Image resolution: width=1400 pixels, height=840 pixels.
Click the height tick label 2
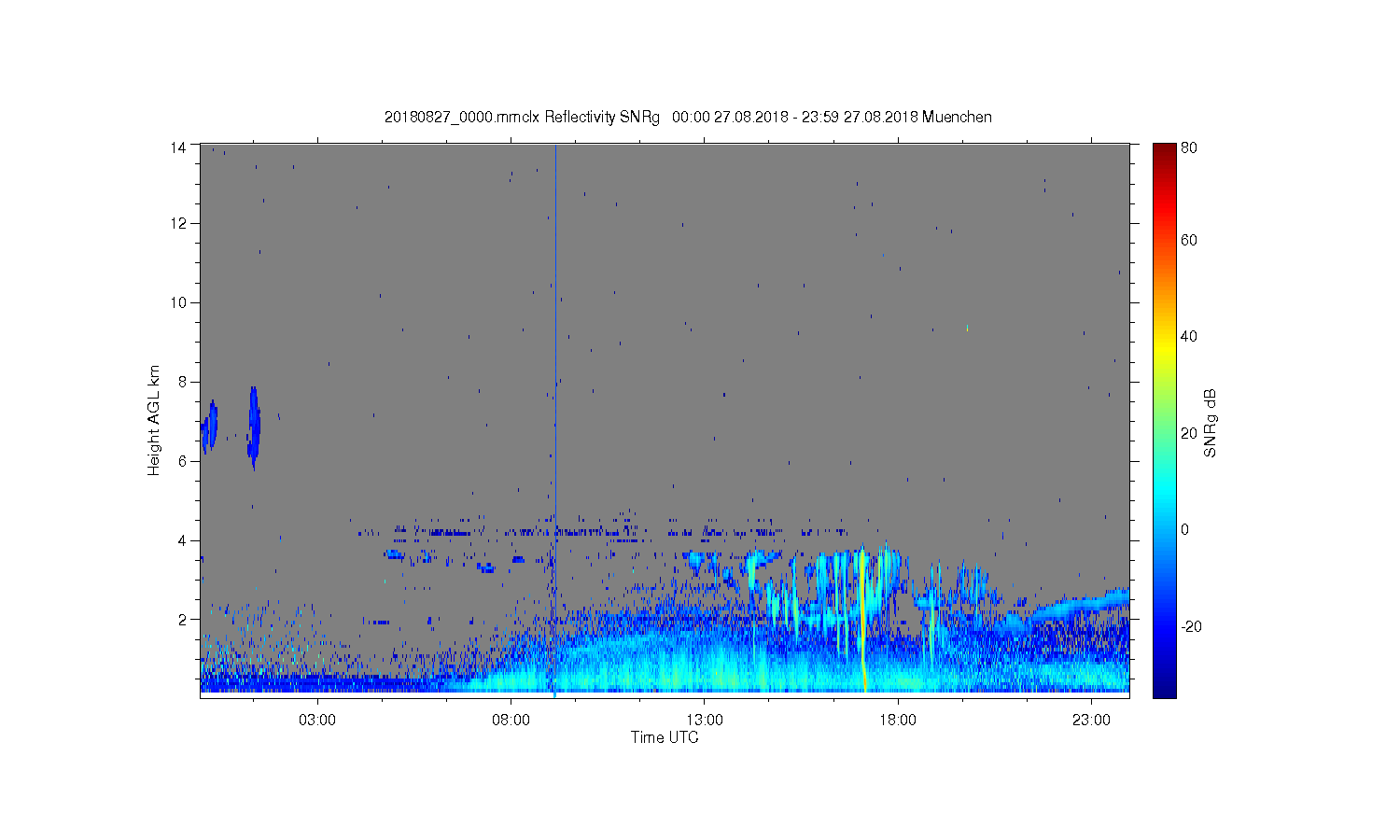click(182, 620)
